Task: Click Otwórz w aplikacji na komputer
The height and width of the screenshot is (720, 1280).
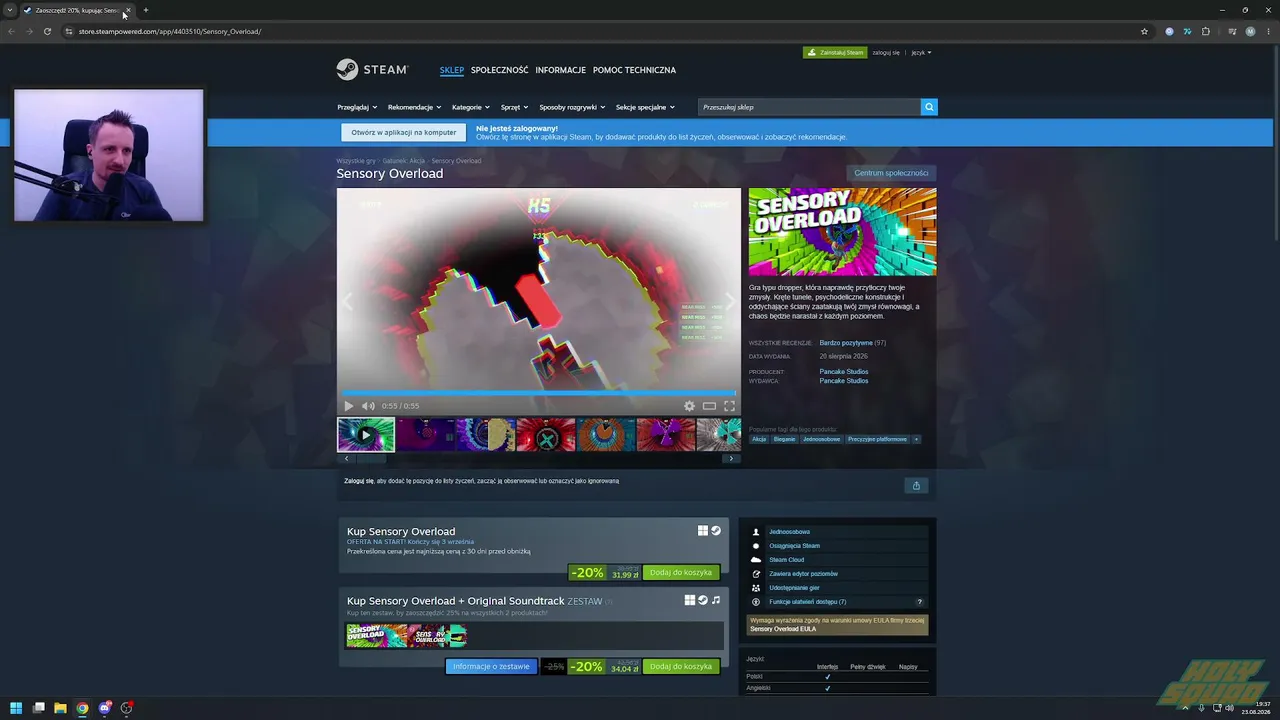Action: [x=404, y=132]
